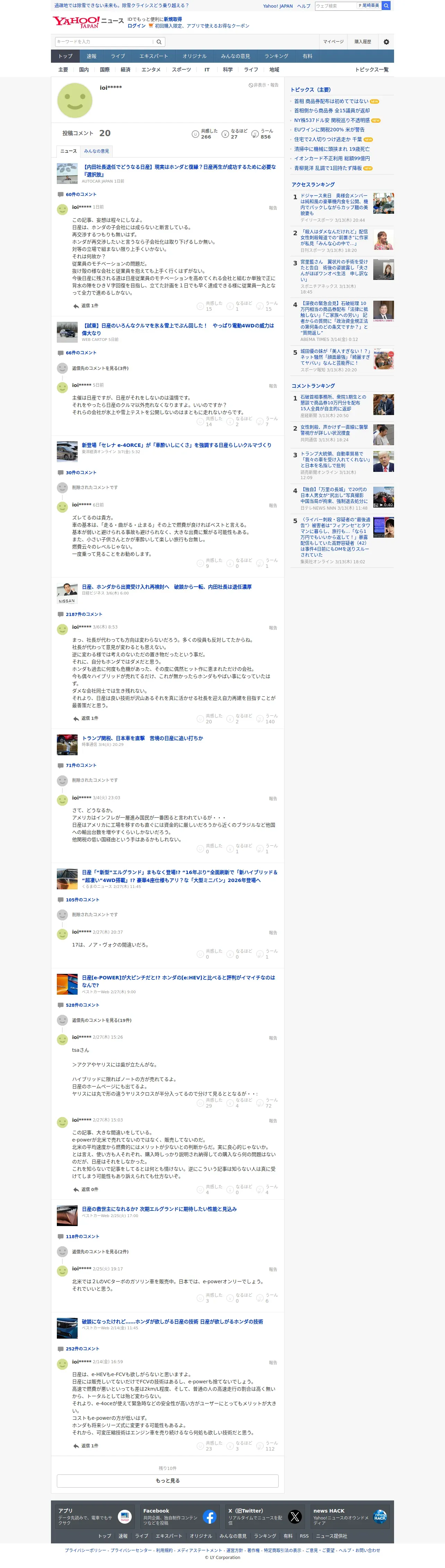Viewport: 445px width, 1568px height.
Task: Click the Facebook icon in footer
Action: coord(209,1517)
